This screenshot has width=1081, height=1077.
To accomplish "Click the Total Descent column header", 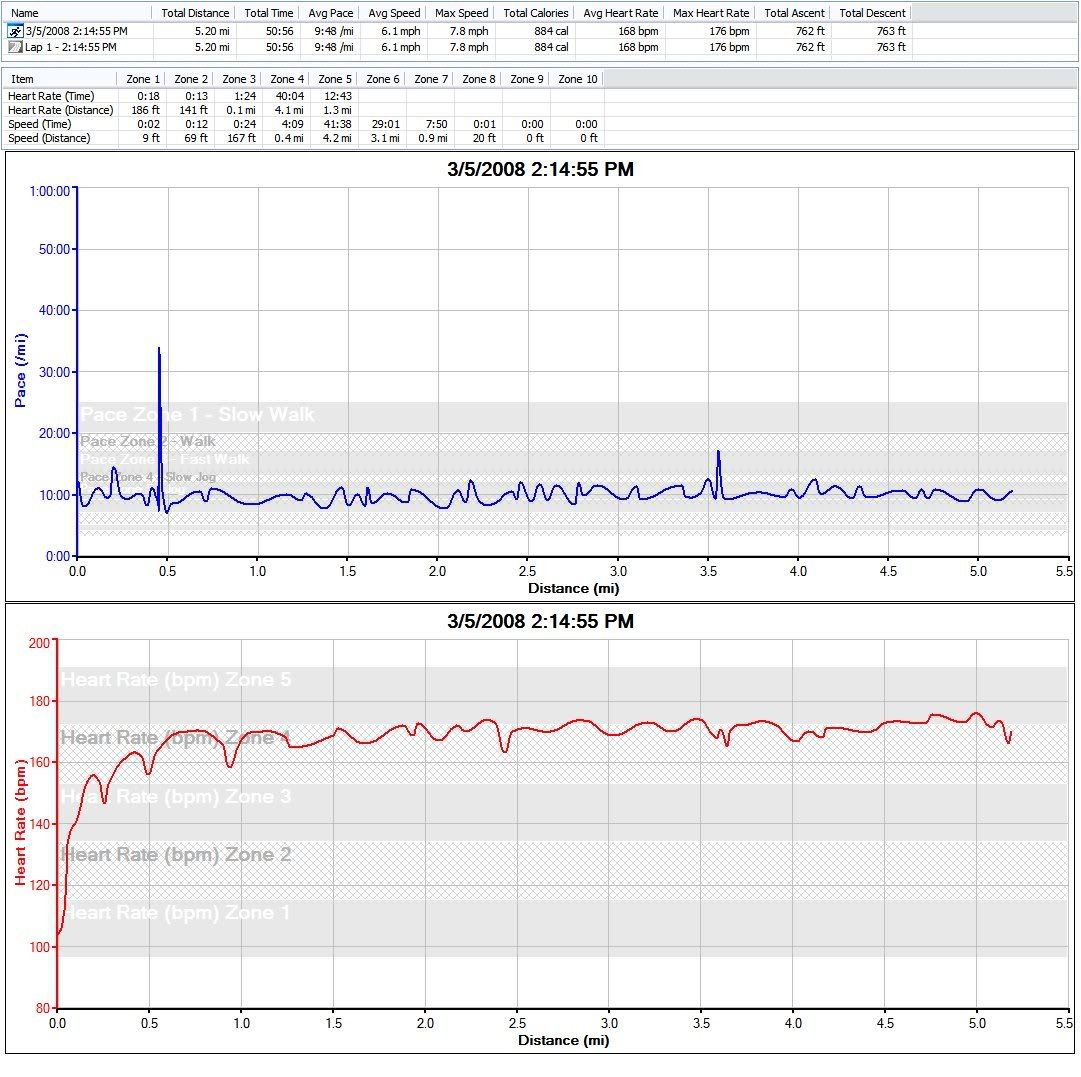I will click(x=872, y=13).
